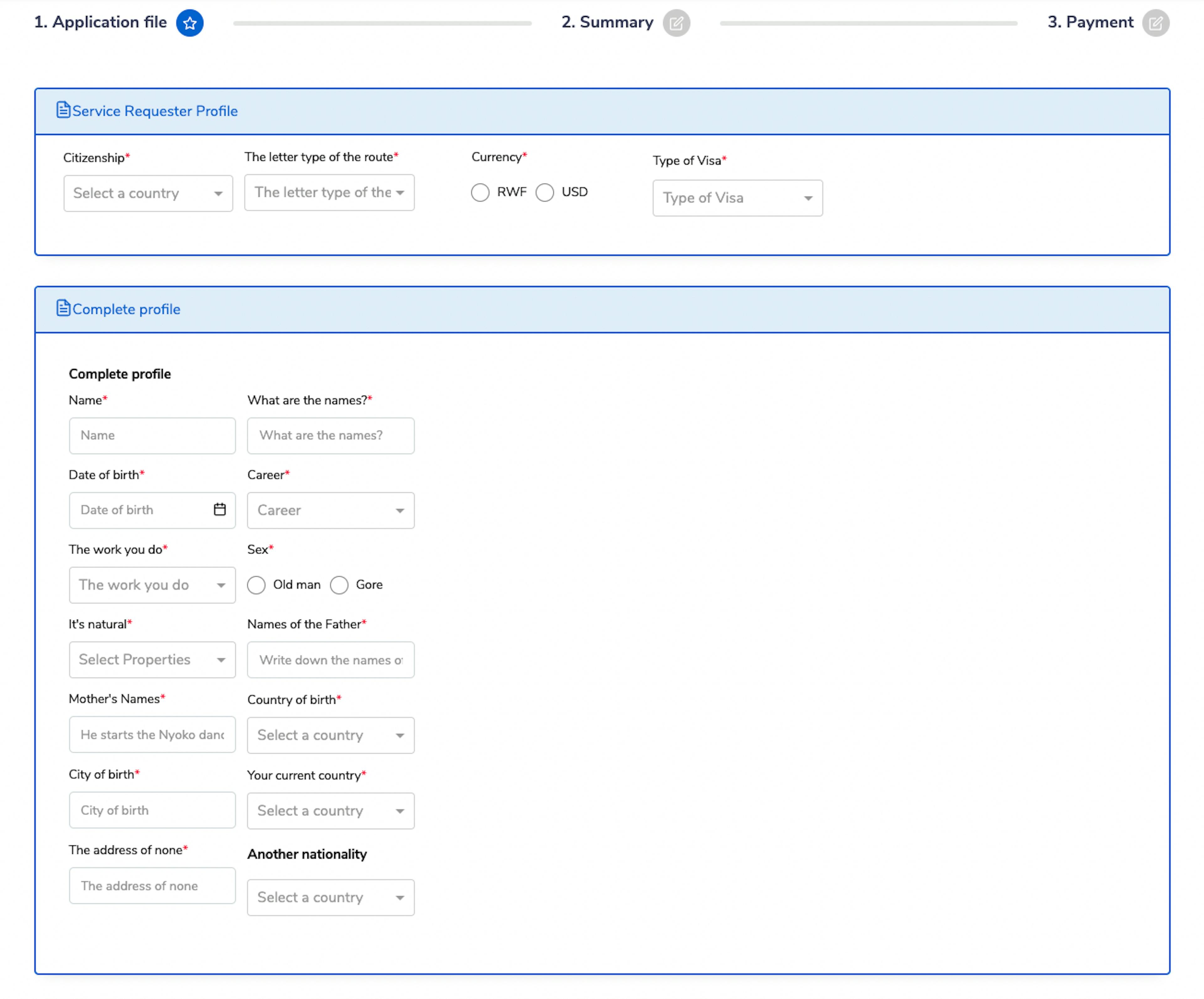Choose the Gore sex option
This screenshot has height=999, width=1204.
coord(339,585)
